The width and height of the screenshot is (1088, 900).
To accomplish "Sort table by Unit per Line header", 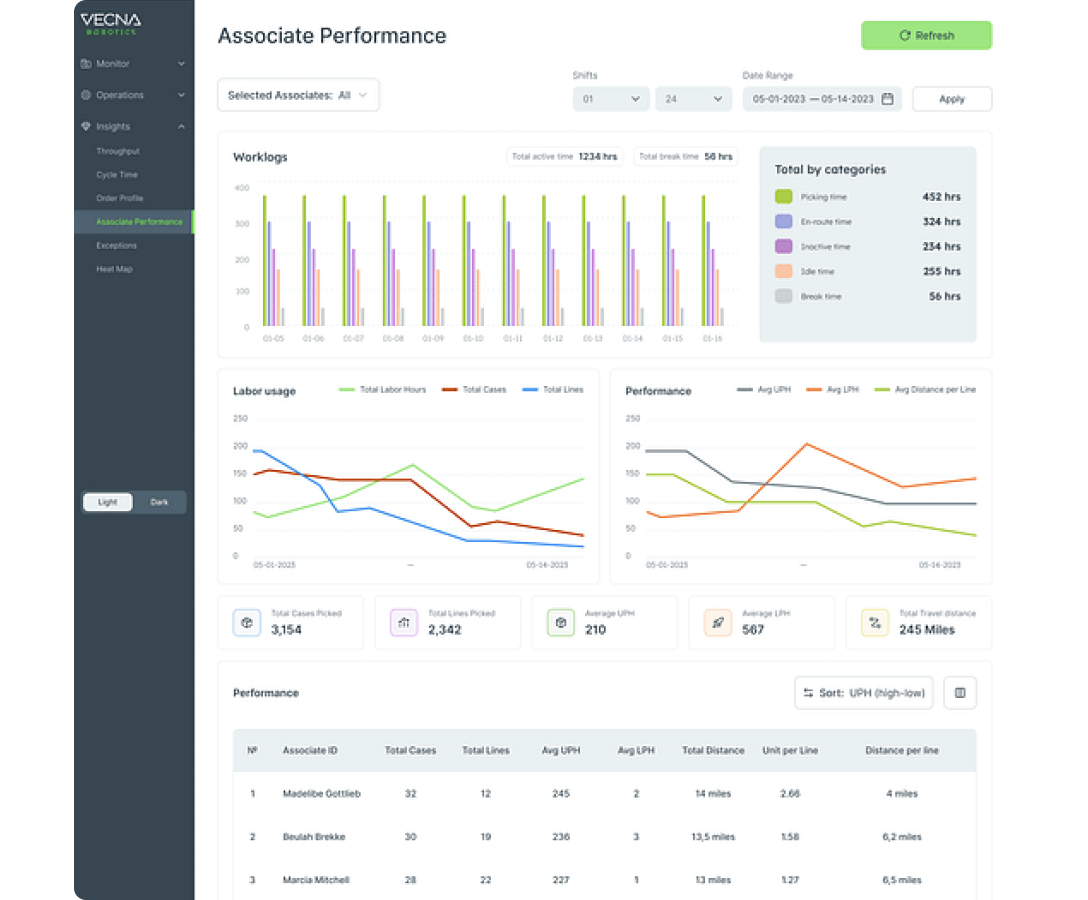I will (790, 751).
